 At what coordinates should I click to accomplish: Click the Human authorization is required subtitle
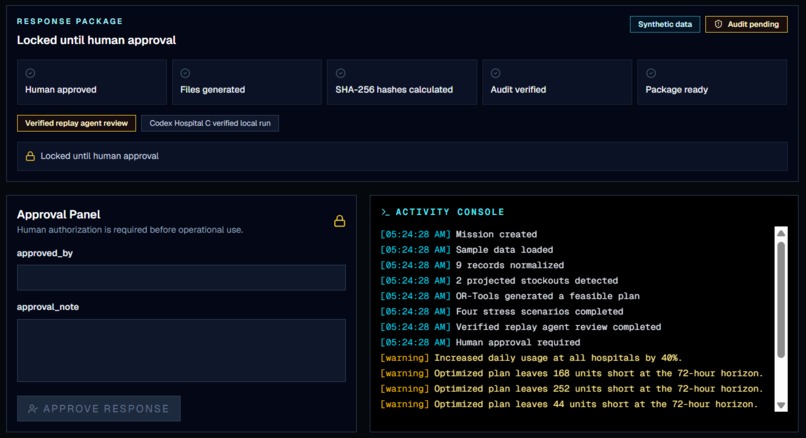coord(130,230)
